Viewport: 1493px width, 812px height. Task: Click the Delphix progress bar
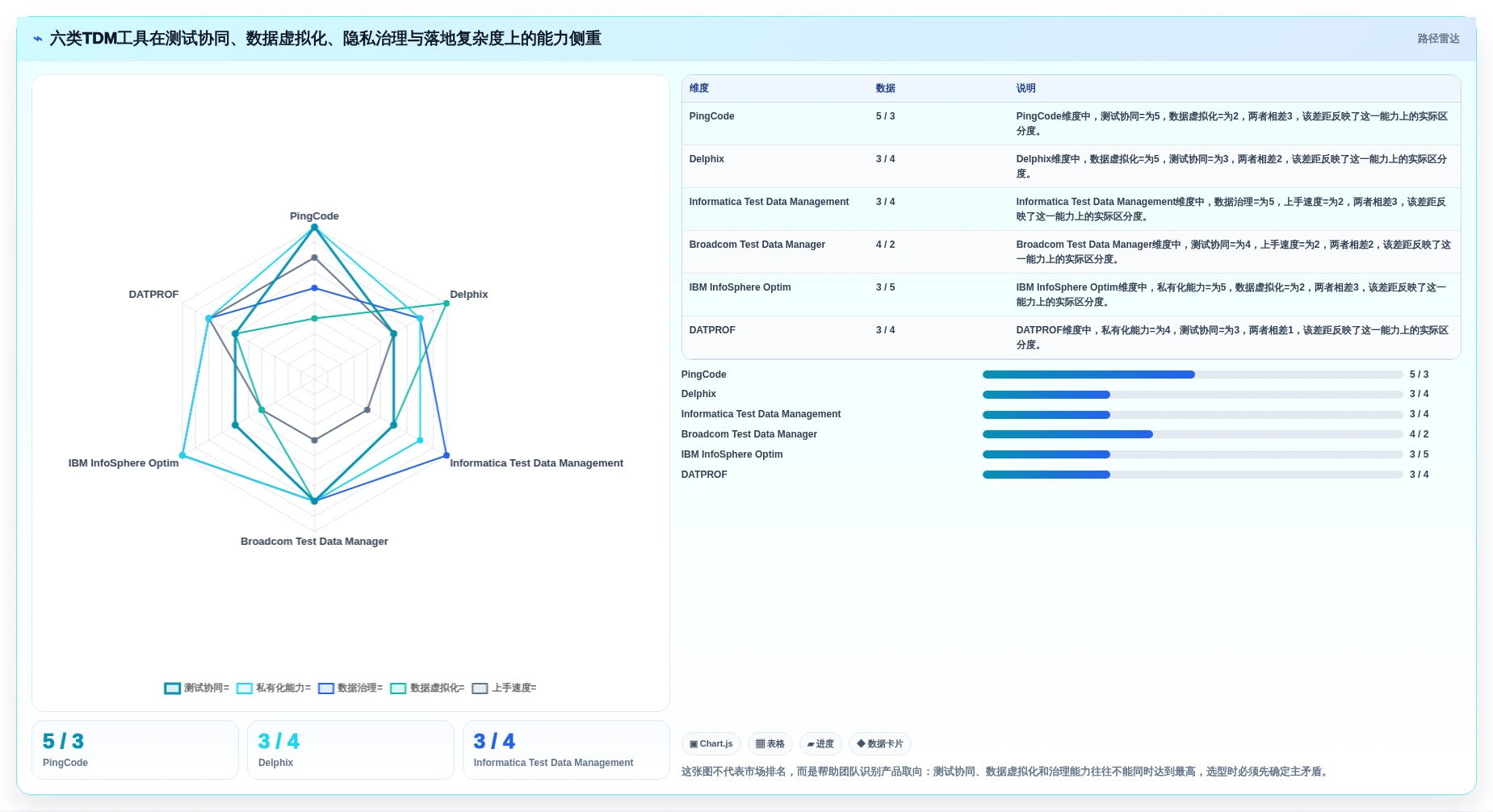1193,395
